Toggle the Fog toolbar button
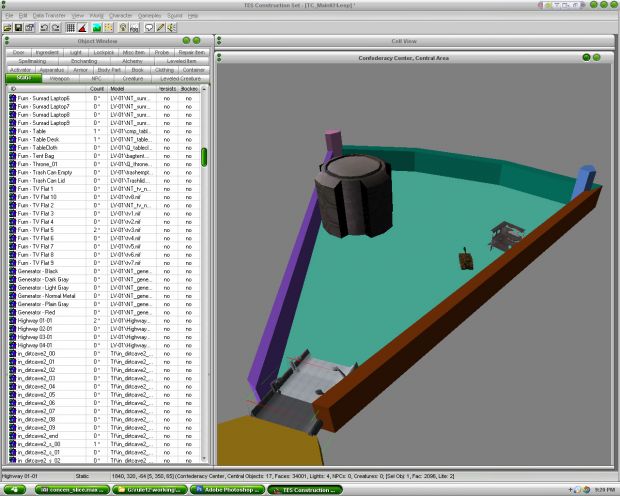Viewport: 620px width, 496px height. [134, 27]
